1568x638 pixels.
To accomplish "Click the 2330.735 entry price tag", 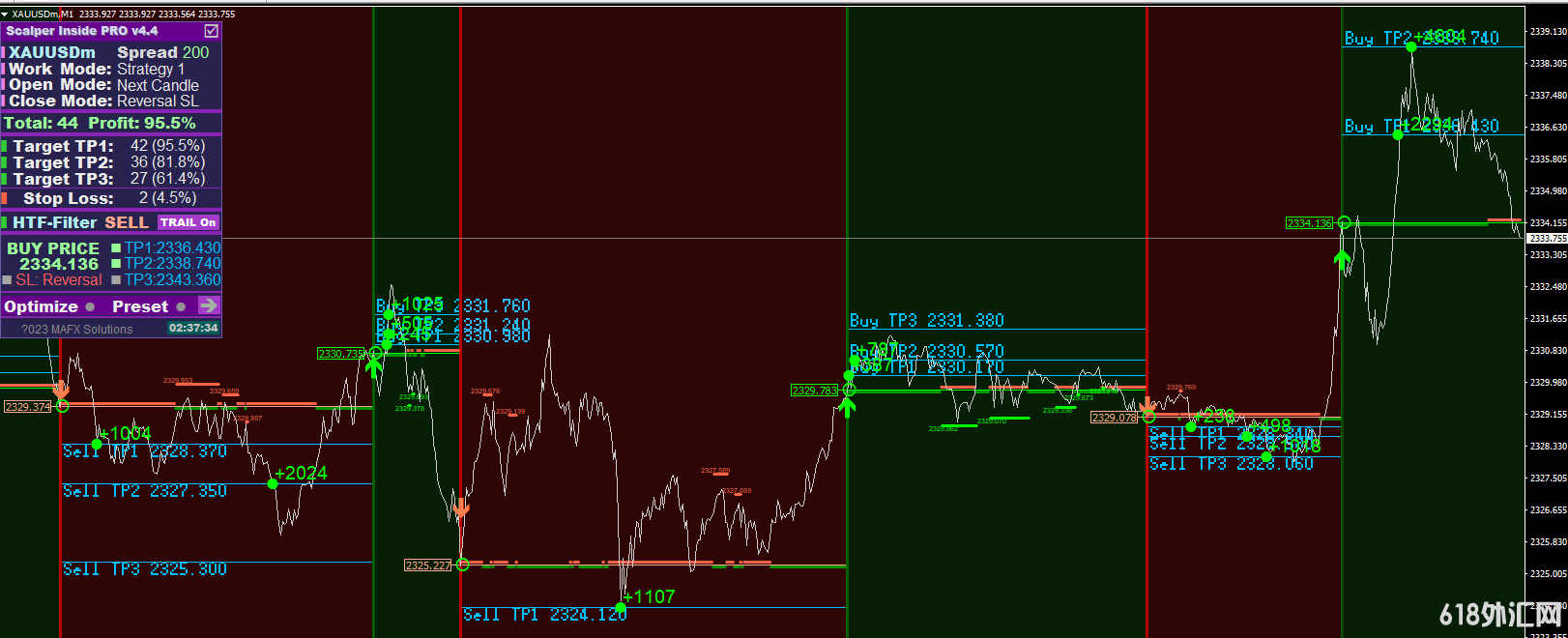I will tap(341, 354).
